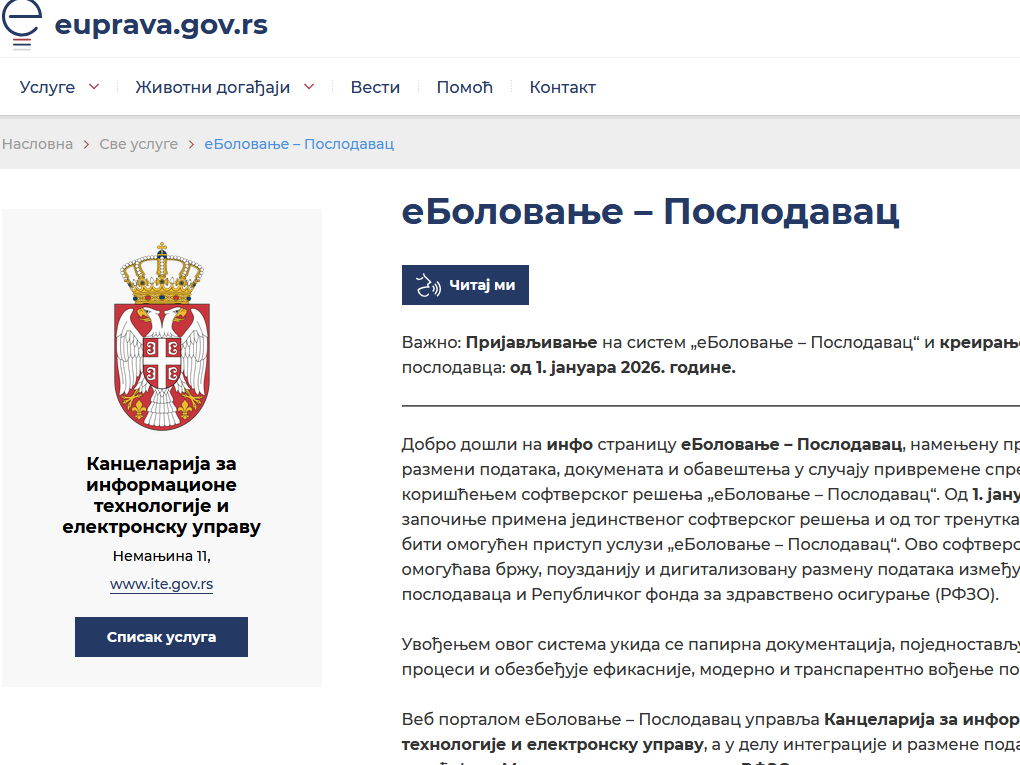This screenshot has width=1020, height=765.
Task: Open the www.ite.gov.rs link
Action: (161, 584)
